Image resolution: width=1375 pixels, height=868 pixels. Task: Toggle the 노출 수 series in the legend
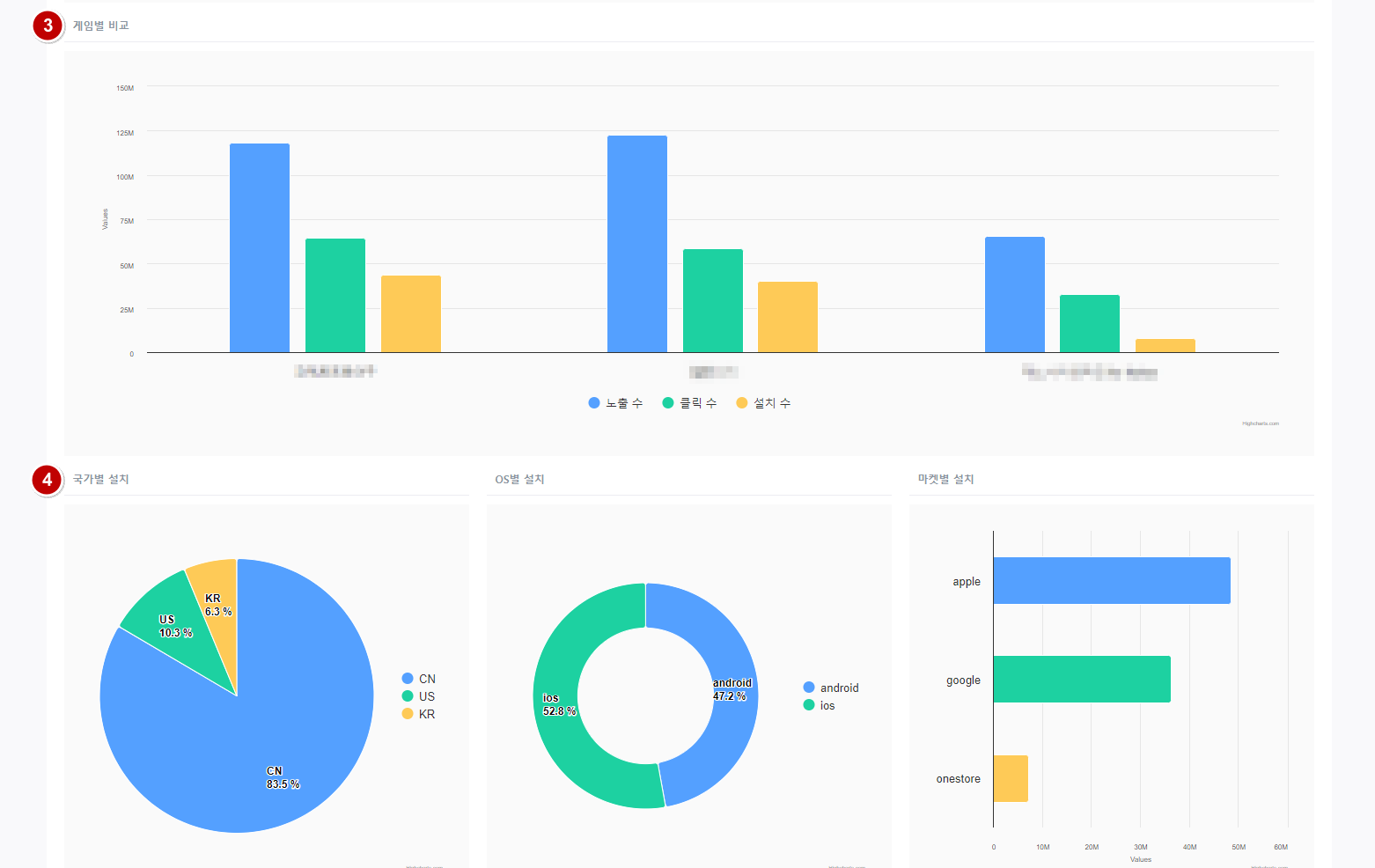616,403
